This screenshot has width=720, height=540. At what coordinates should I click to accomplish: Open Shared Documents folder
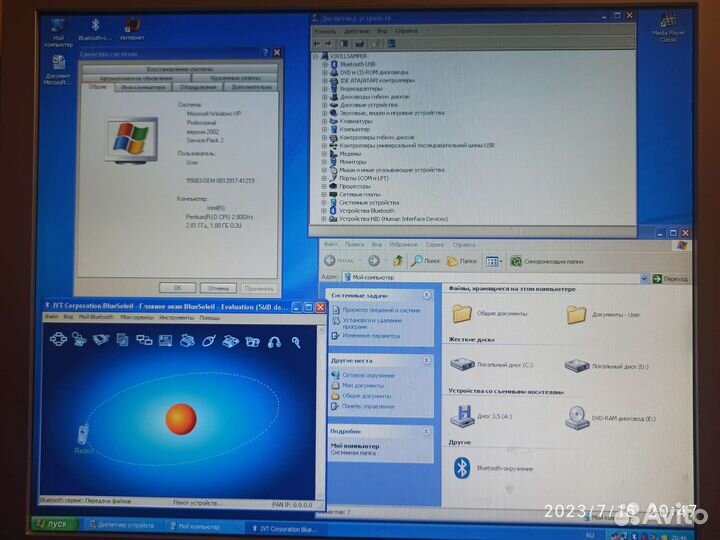click(489, 314)
